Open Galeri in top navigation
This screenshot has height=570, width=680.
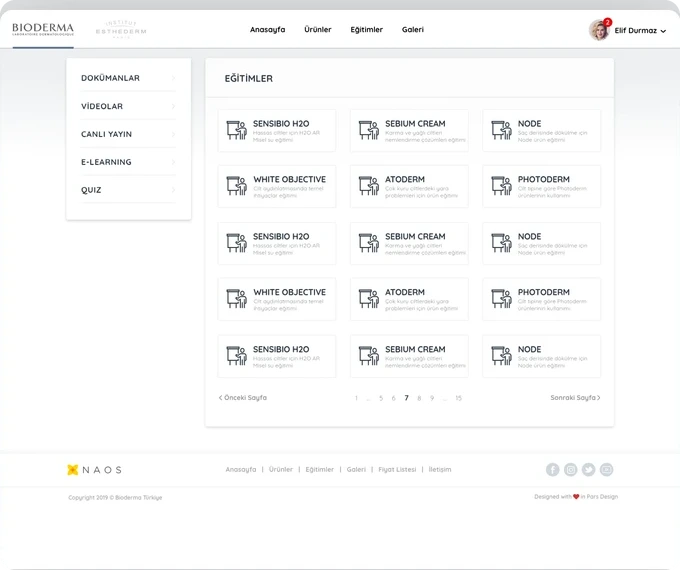point(413,29)
